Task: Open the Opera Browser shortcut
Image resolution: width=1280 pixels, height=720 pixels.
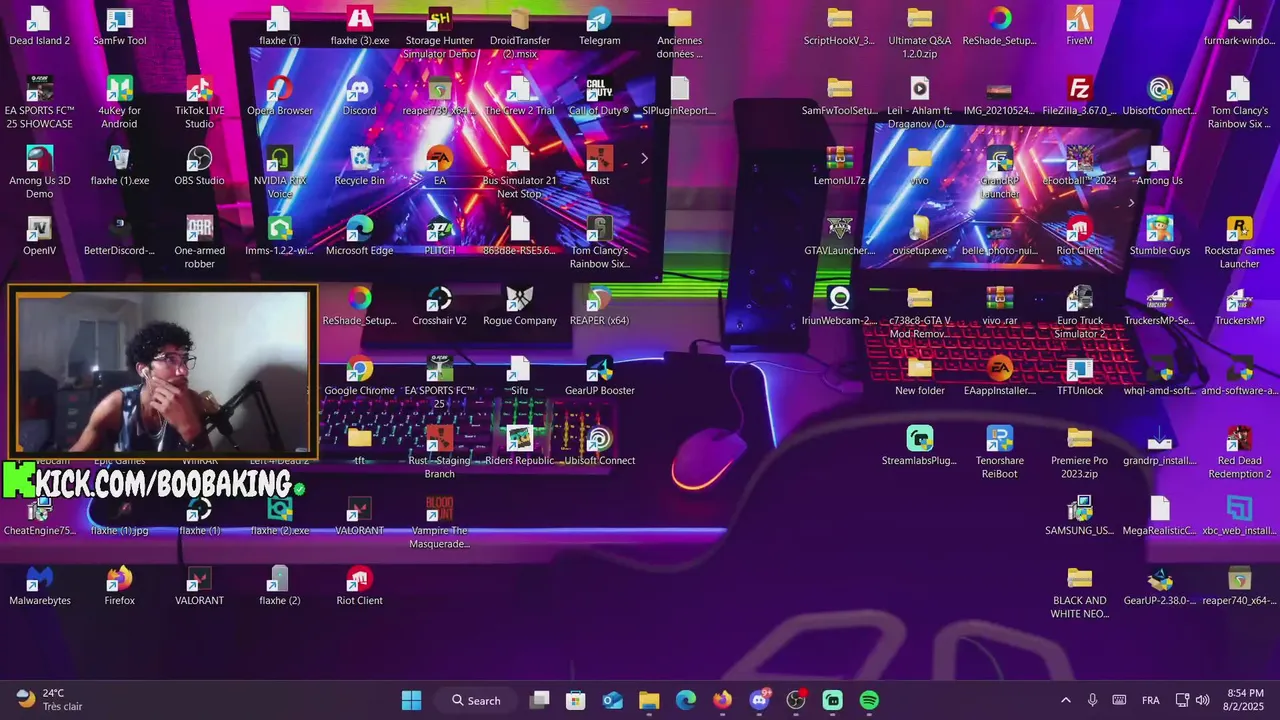Action: (280, 97)
